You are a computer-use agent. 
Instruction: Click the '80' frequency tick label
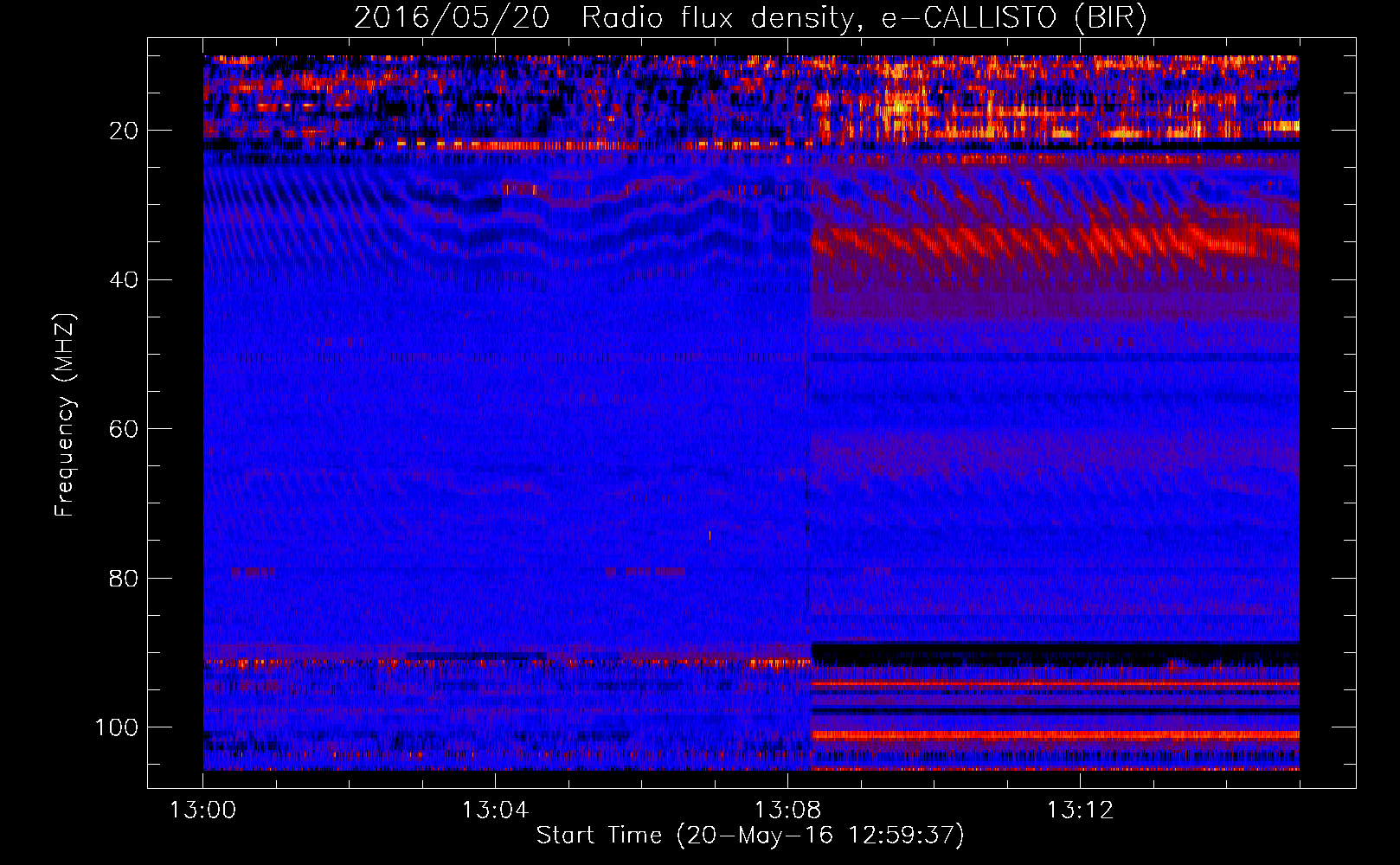[x=124, y=578]
